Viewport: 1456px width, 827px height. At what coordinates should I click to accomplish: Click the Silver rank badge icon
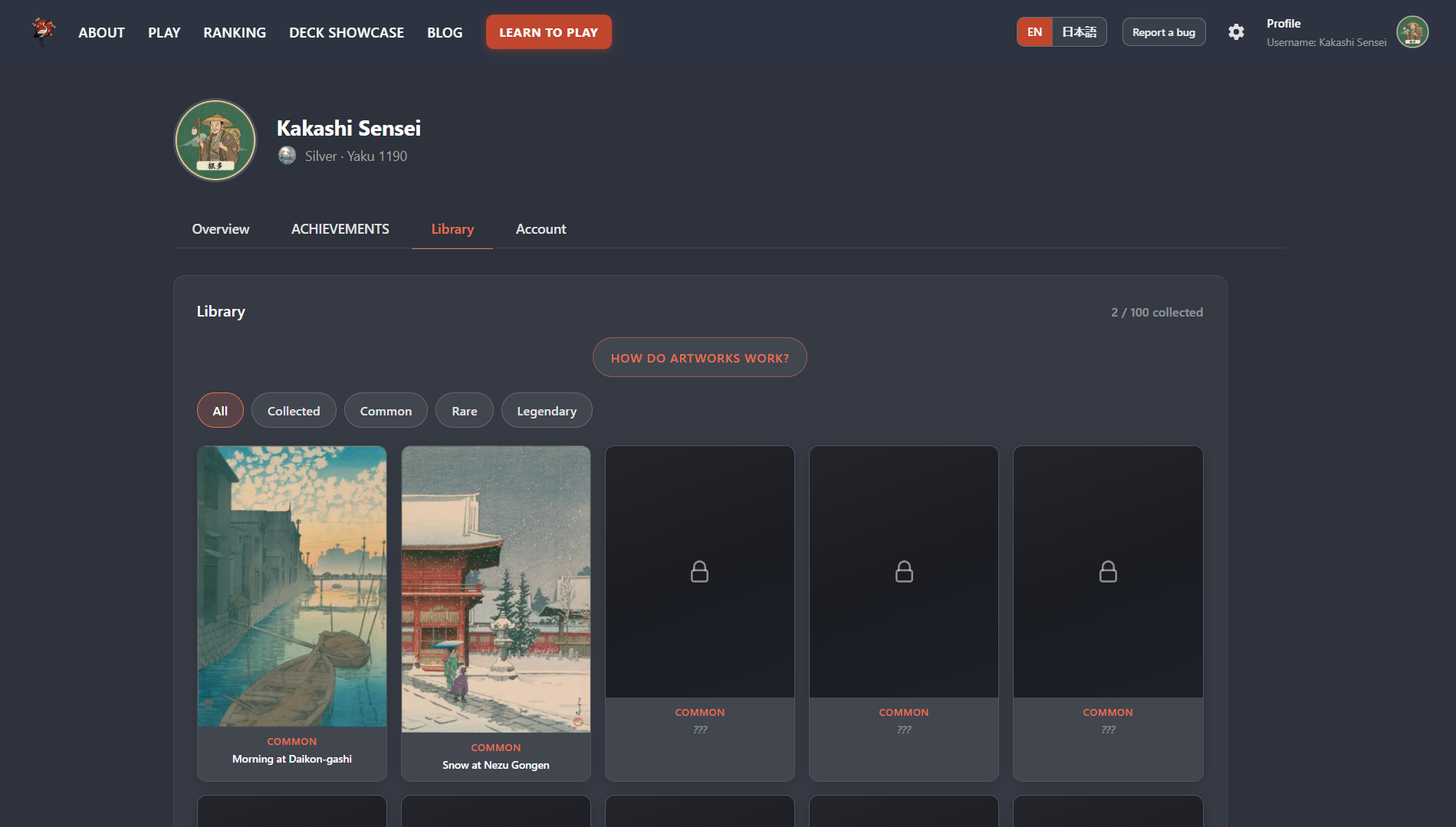[287, 156]
